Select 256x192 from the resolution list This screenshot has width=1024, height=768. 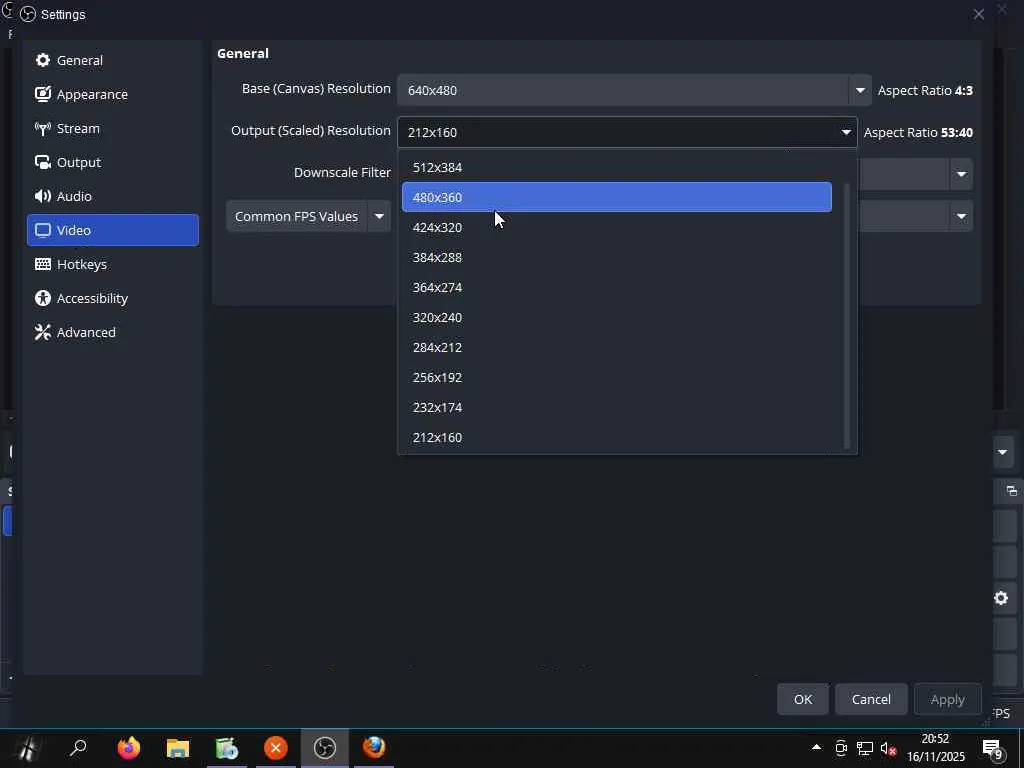616,377
